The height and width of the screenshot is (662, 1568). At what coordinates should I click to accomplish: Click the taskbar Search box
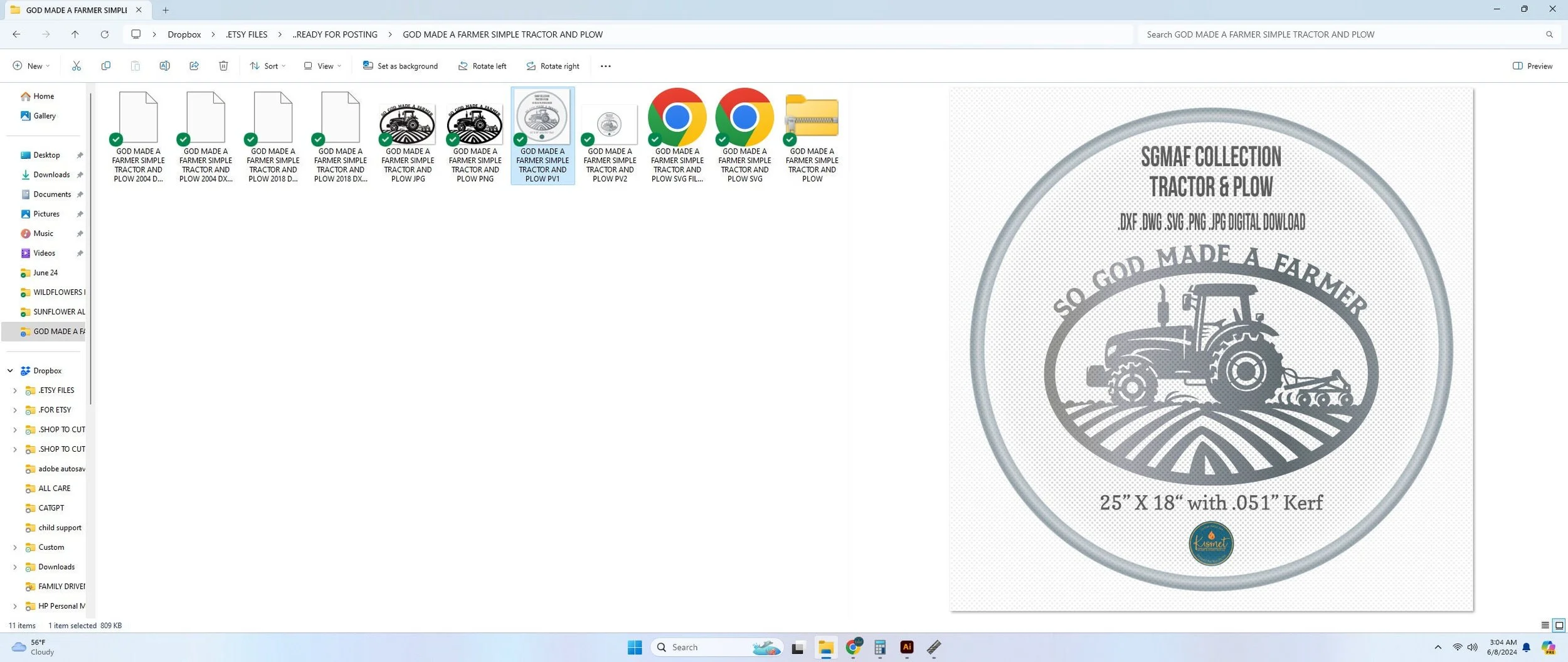[x=717, y=647]
